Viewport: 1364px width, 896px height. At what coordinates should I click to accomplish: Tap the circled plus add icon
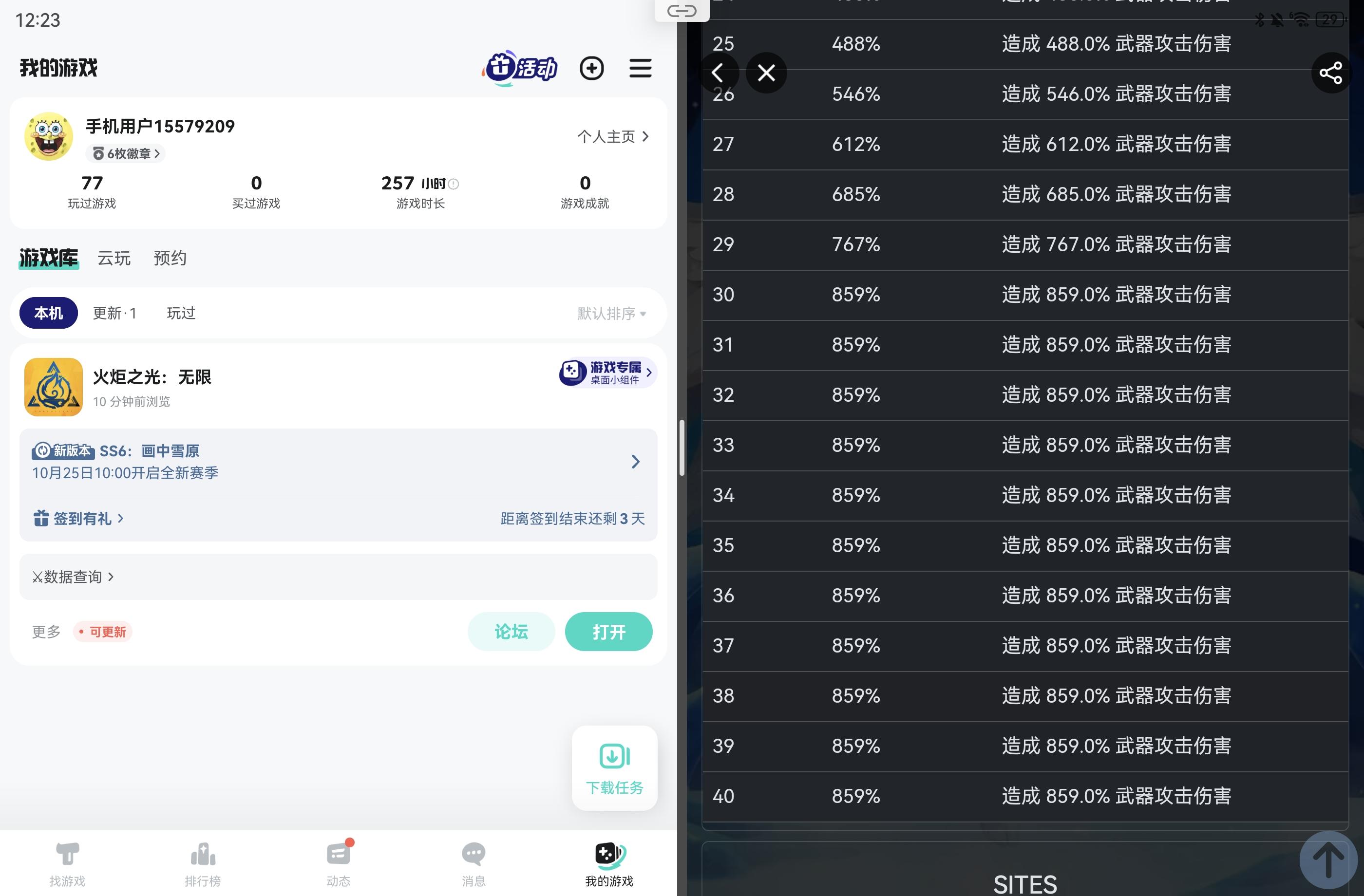[591, 68]
